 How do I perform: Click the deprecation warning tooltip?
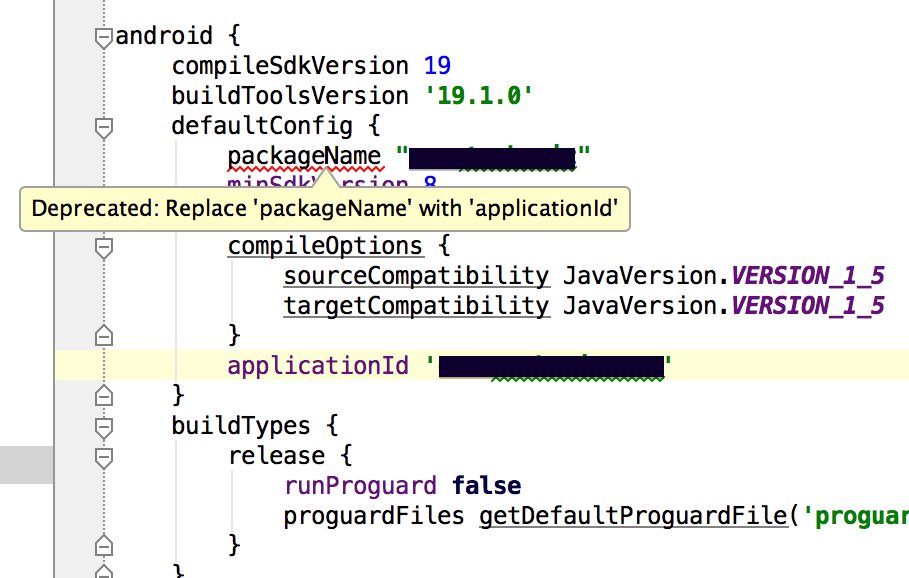point(324,210)
